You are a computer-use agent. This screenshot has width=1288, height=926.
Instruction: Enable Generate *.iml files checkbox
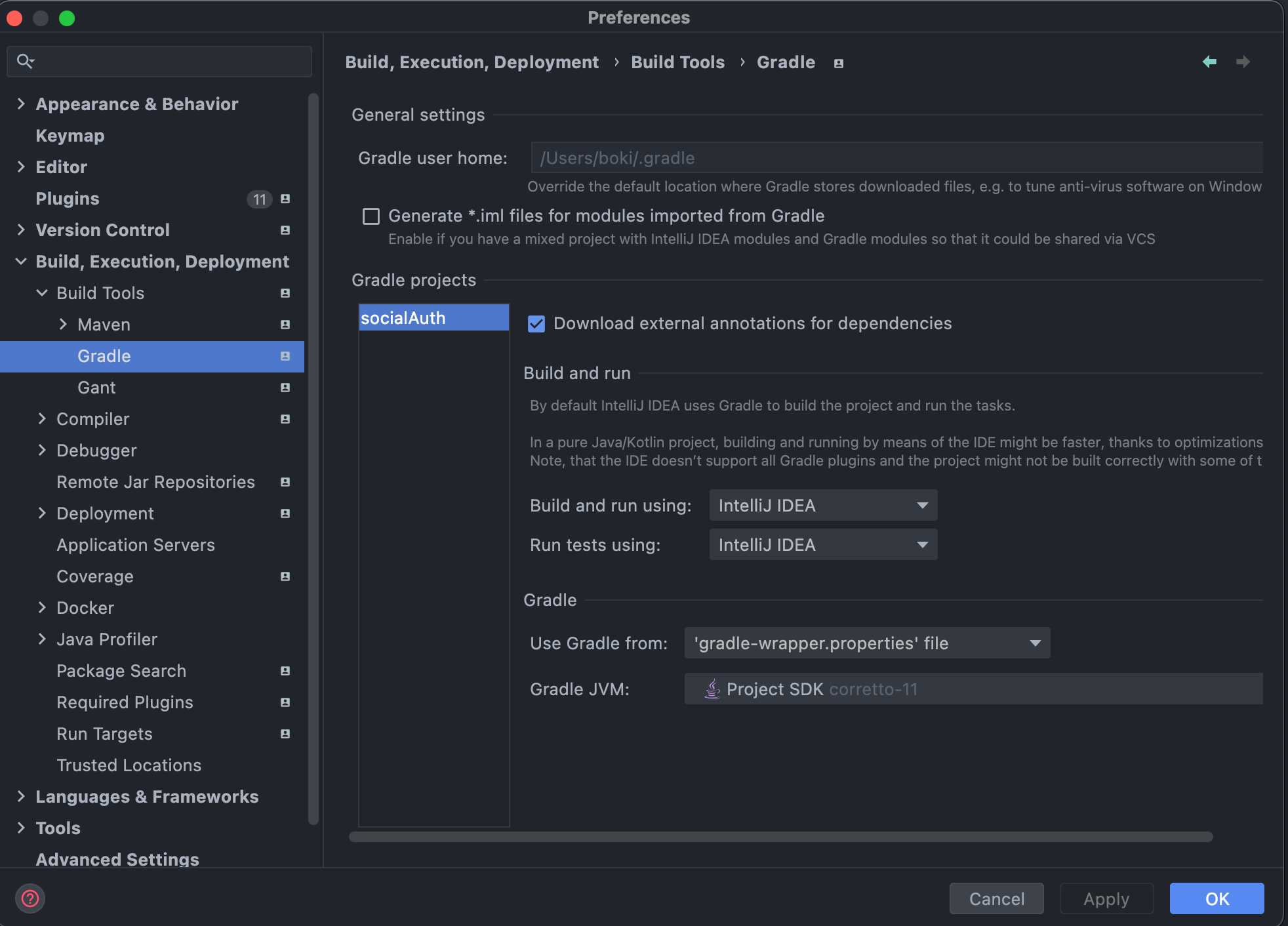point(371,216)
